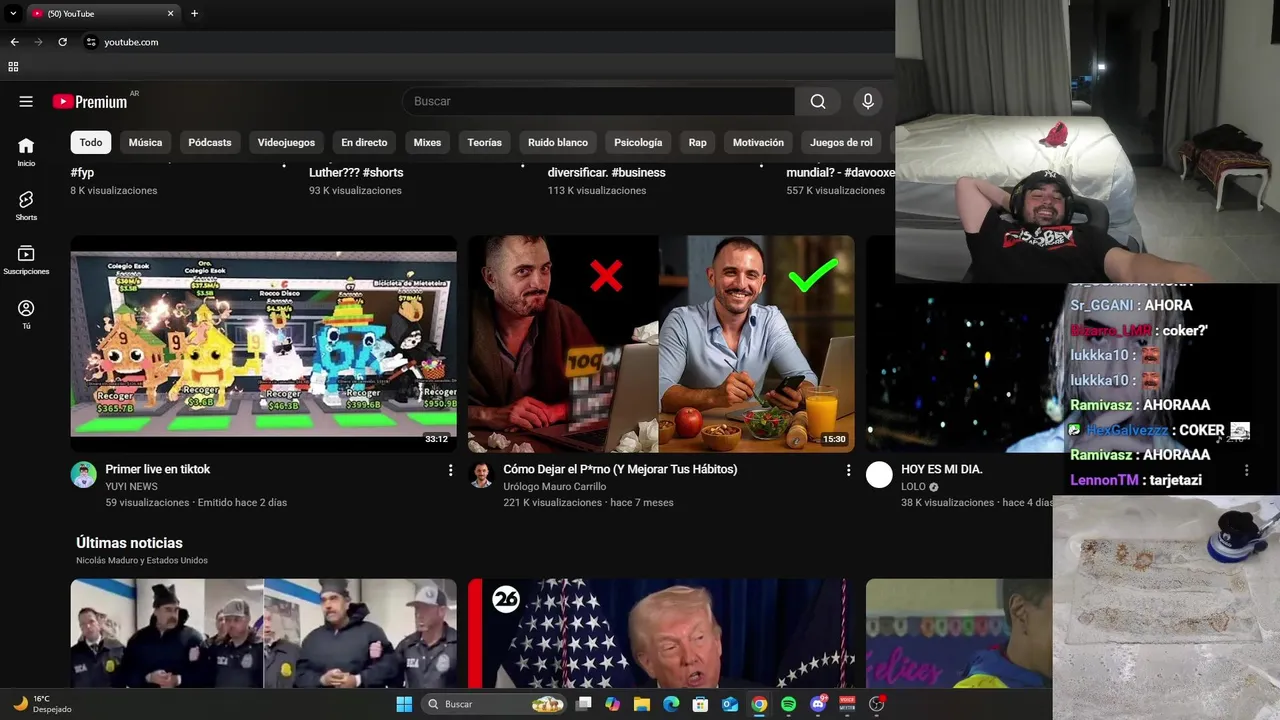Open the Trump news thumbnail

[x=661, y=633]
